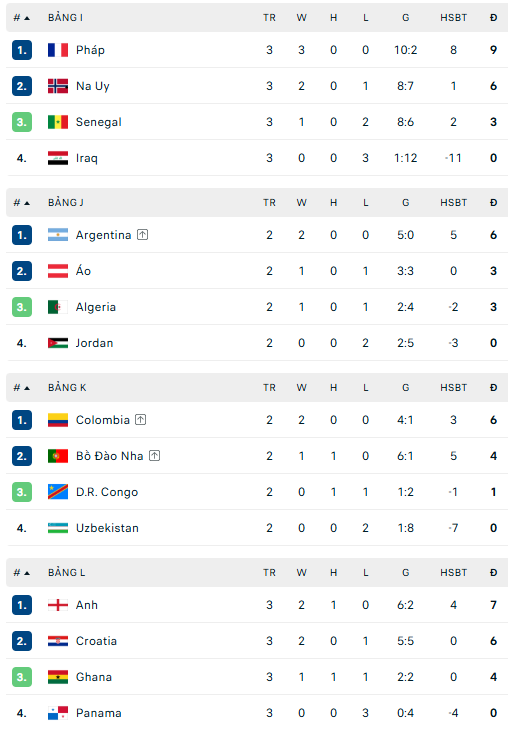Click the promotion arrow icon beside Argentina
This screenshot has width=508, height=729.
(x=143, y=235)
